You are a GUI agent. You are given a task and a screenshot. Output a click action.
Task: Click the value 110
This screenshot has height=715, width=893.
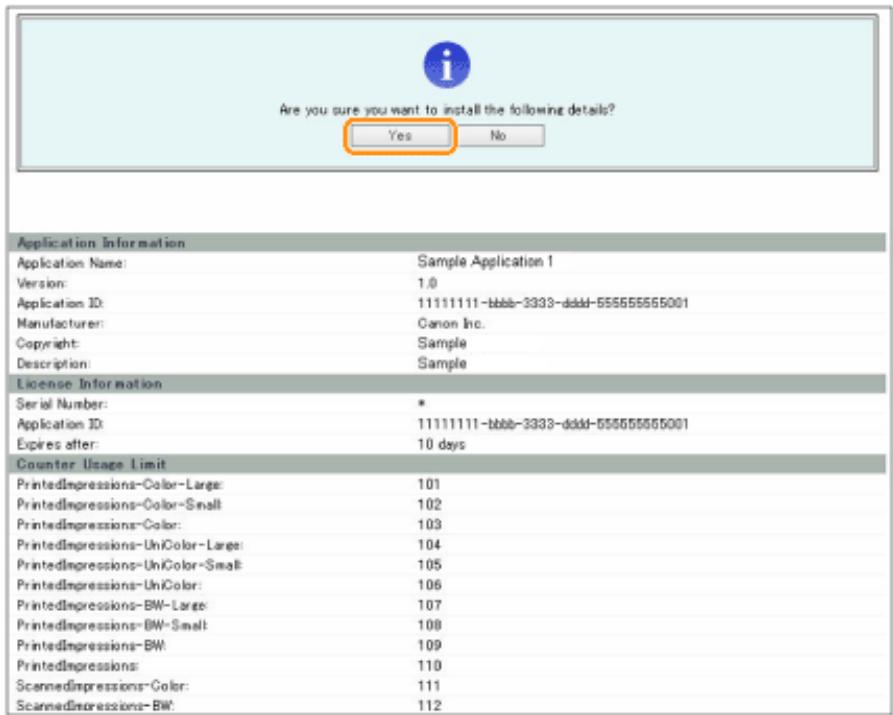[x=429, y=666]
